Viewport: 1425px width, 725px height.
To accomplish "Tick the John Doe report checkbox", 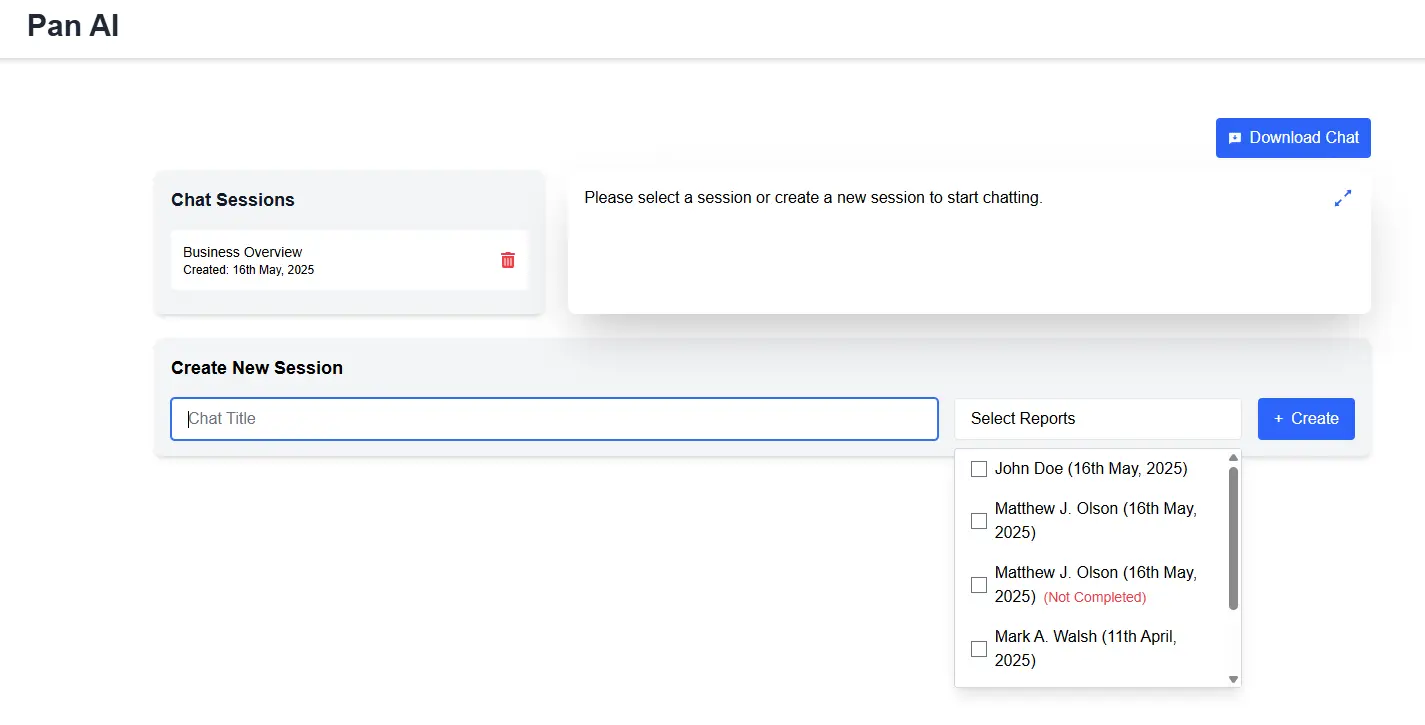I will 979,469.
